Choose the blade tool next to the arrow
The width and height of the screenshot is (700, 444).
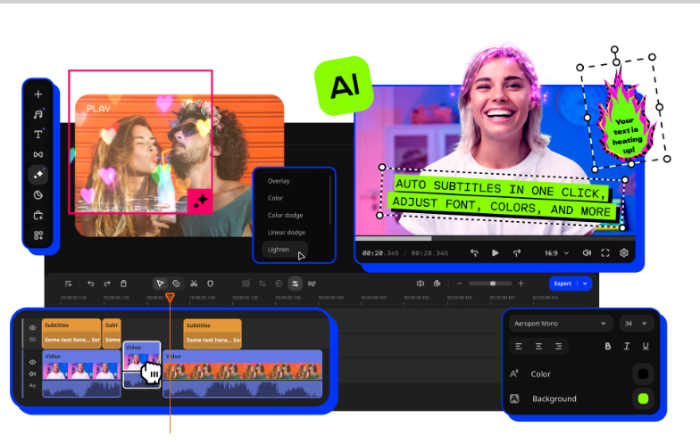click(x=176, y=283)
